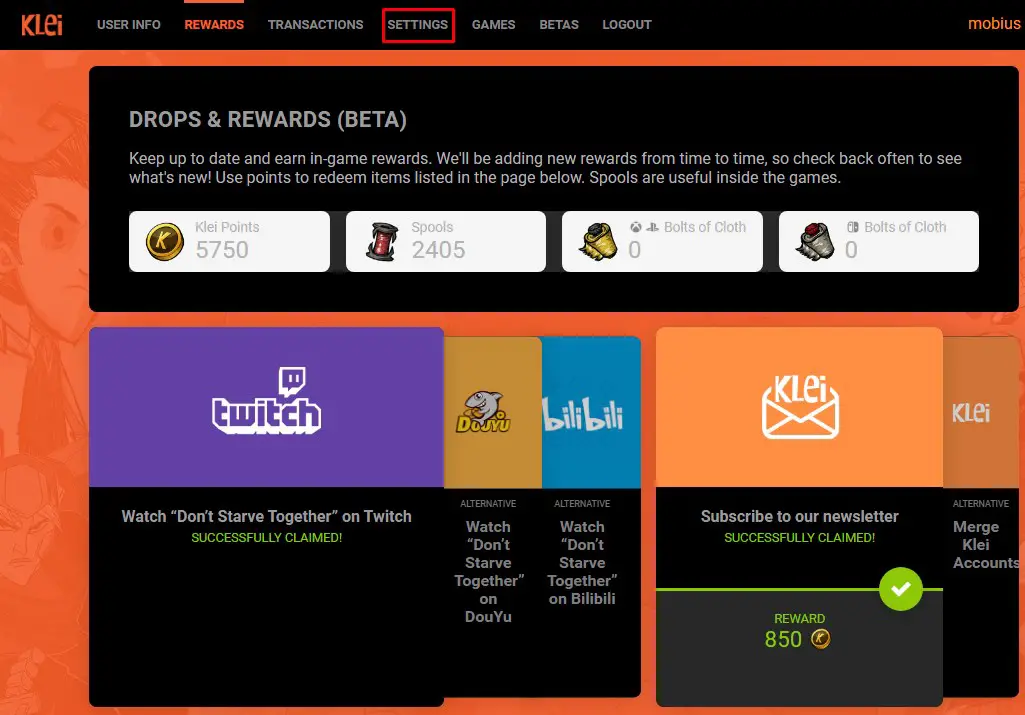Open the User Info tab
Viewport: 1025px width, 715px height.
pos(129,25)
